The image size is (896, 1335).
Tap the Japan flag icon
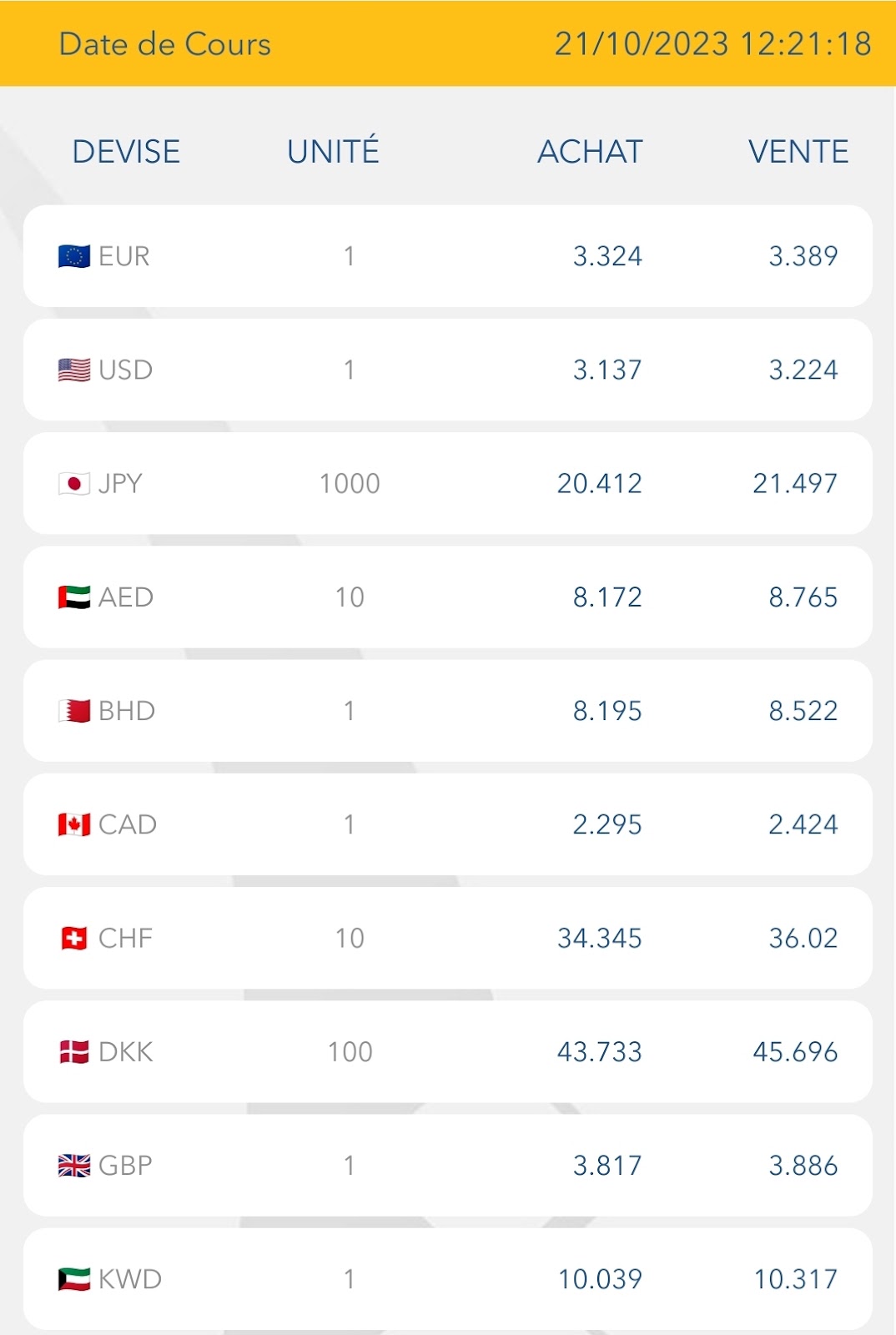[x=74, y=483]
